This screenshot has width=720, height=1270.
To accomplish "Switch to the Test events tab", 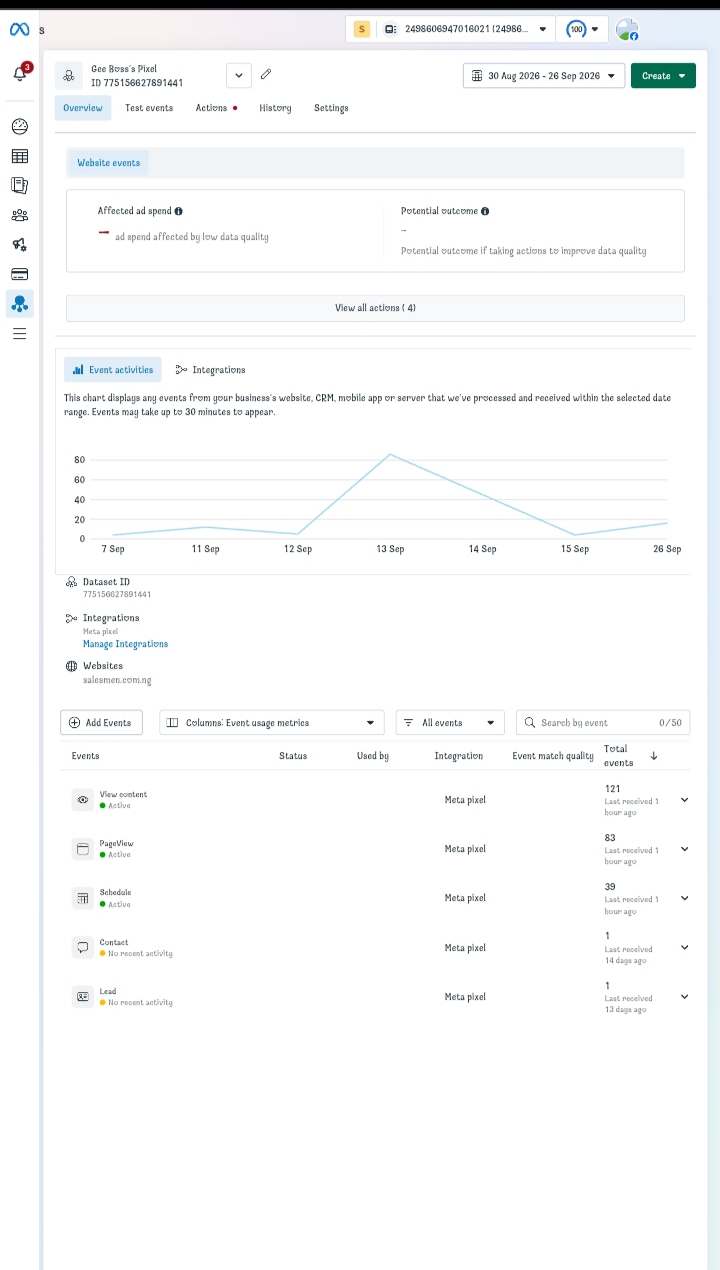I will pyautogui.click(x=149, y=108).
